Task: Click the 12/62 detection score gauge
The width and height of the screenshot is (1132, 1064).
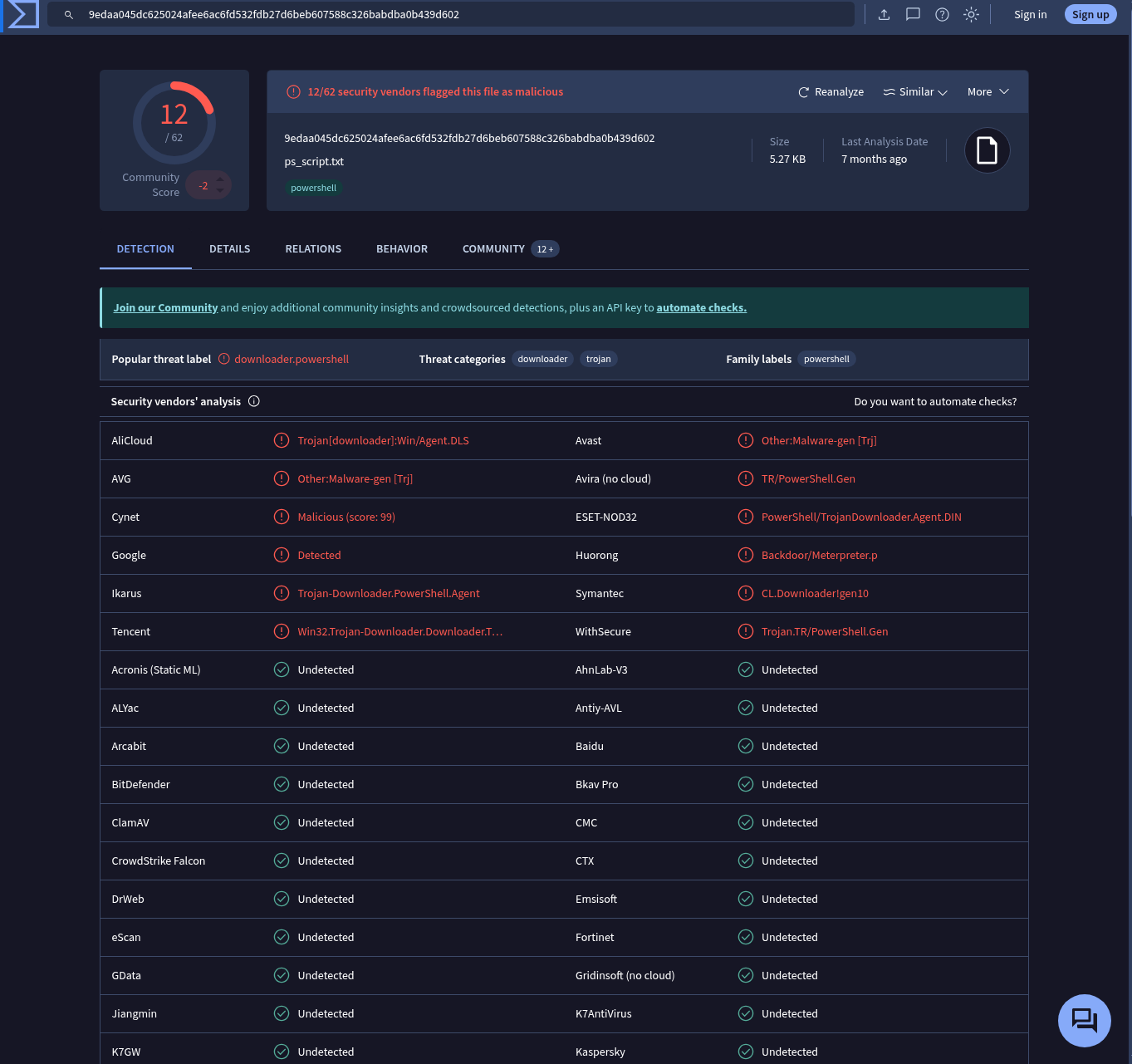Action: coord(174,122)
